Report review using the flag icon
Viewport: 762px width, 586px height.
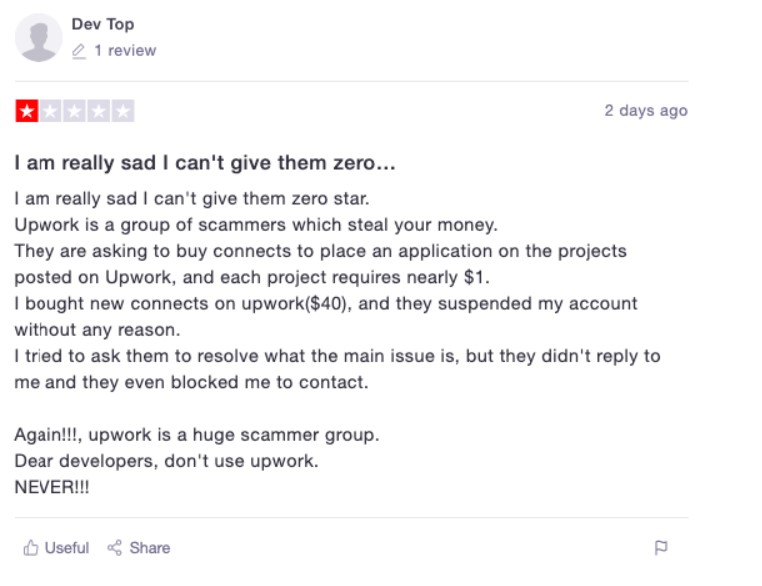[x=661, y=548]
